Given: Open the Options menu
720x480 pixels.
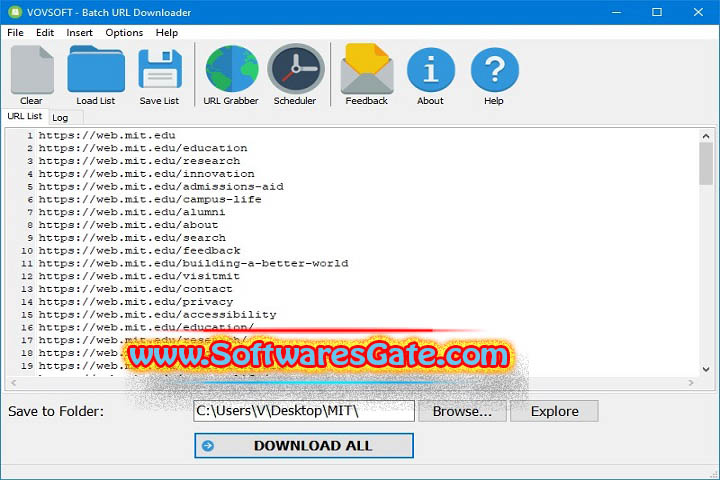Looking at the screenshot, I should (124, 33).
